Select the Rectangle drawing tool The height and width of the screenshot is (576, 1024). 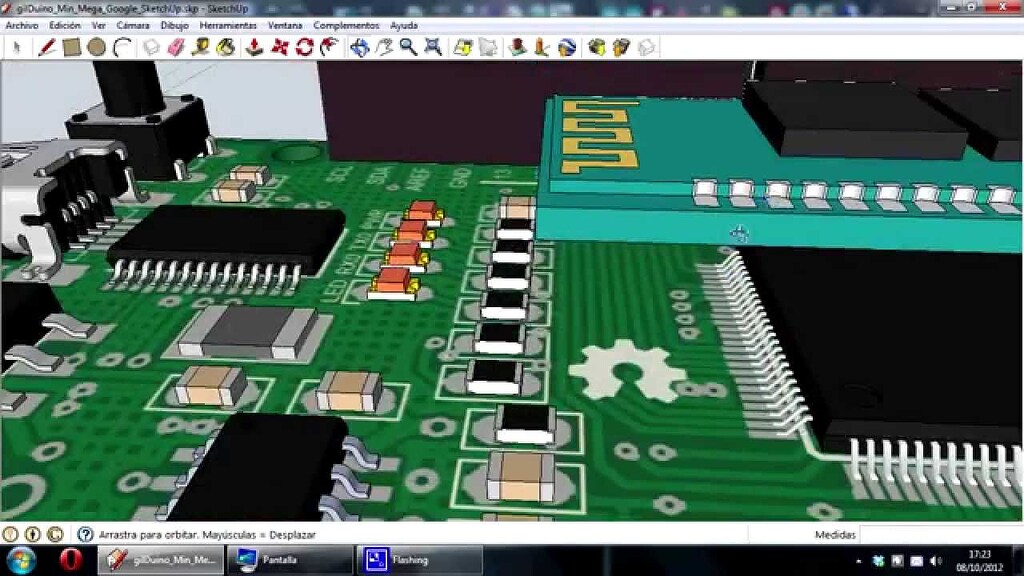70,45
